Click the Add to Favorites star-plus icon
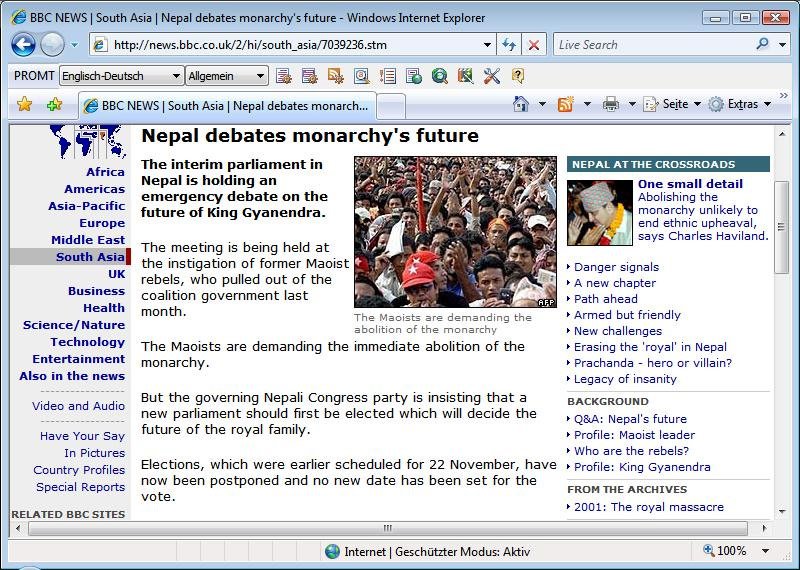This screenshot has width=800, height=570. tap(54, 104)
